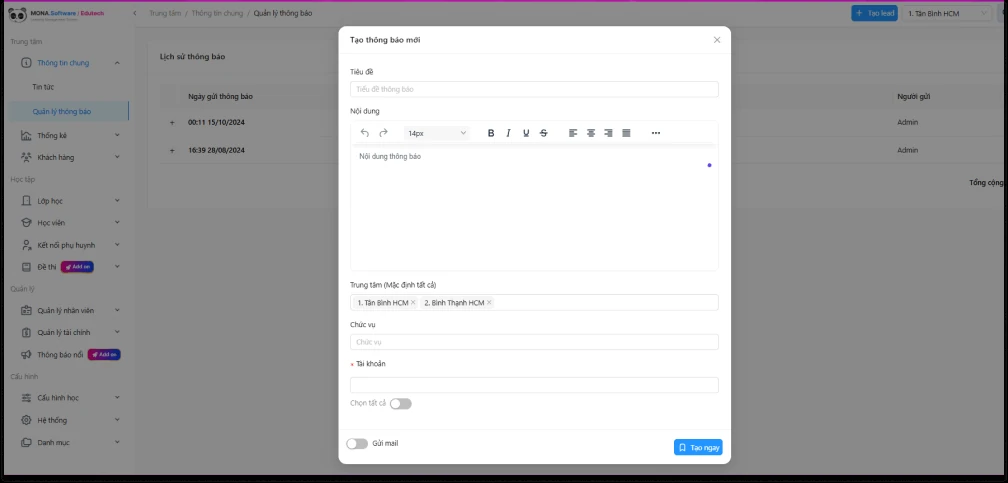Click the Kết nối phụ huynh icon
The width and height of the screenshot is (1008, 483).
click(26, 245)
